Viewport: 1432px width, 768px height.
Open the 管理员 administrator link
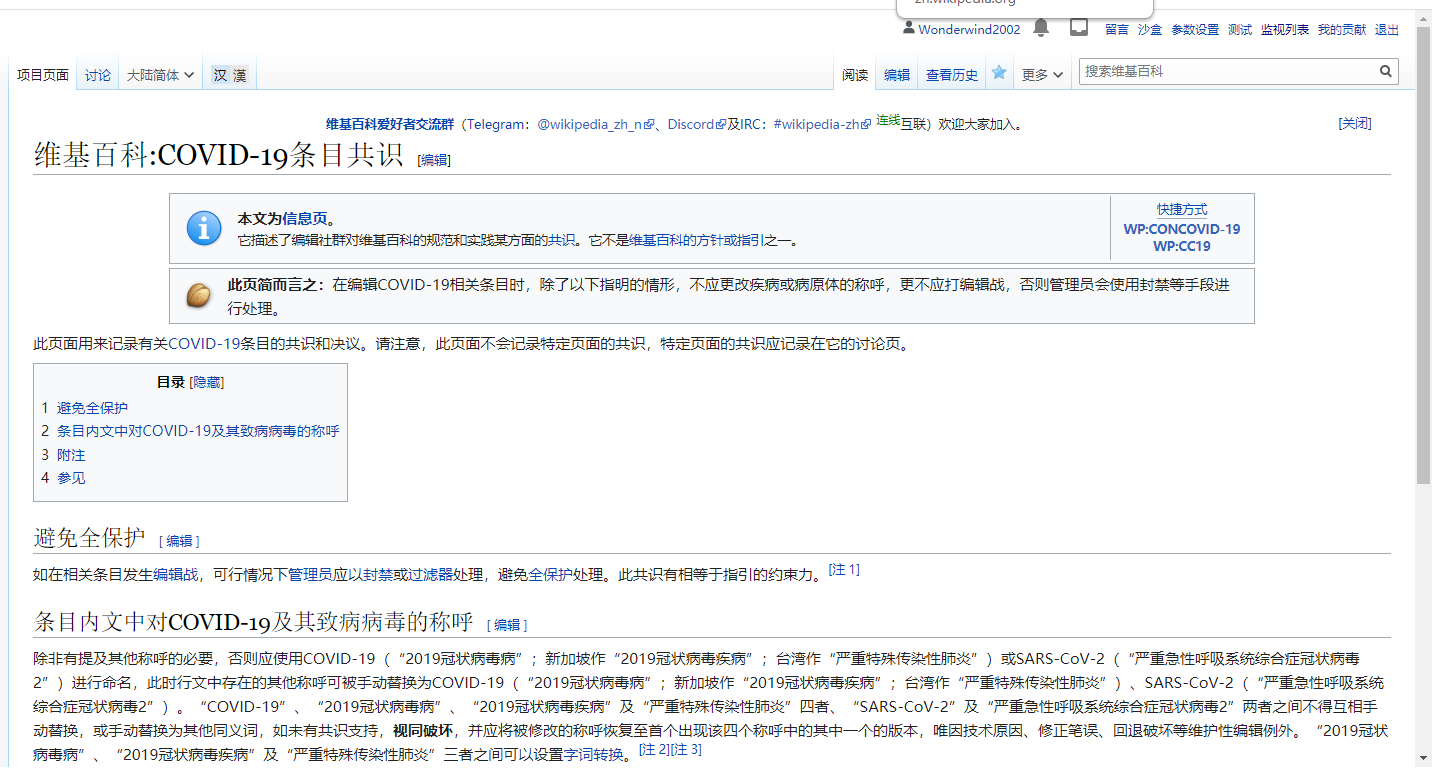click(311, 575)
